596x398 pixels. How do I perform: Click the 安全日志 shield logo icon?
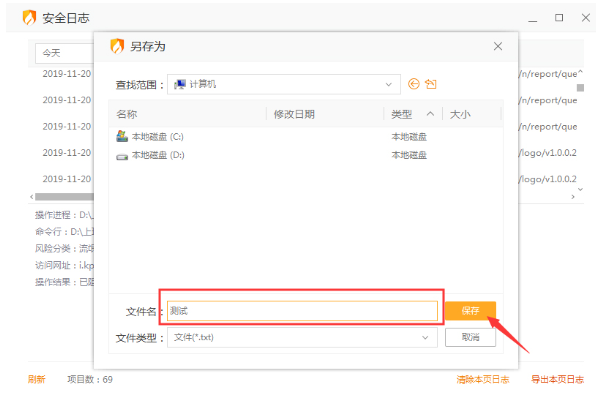coord(29,17)
